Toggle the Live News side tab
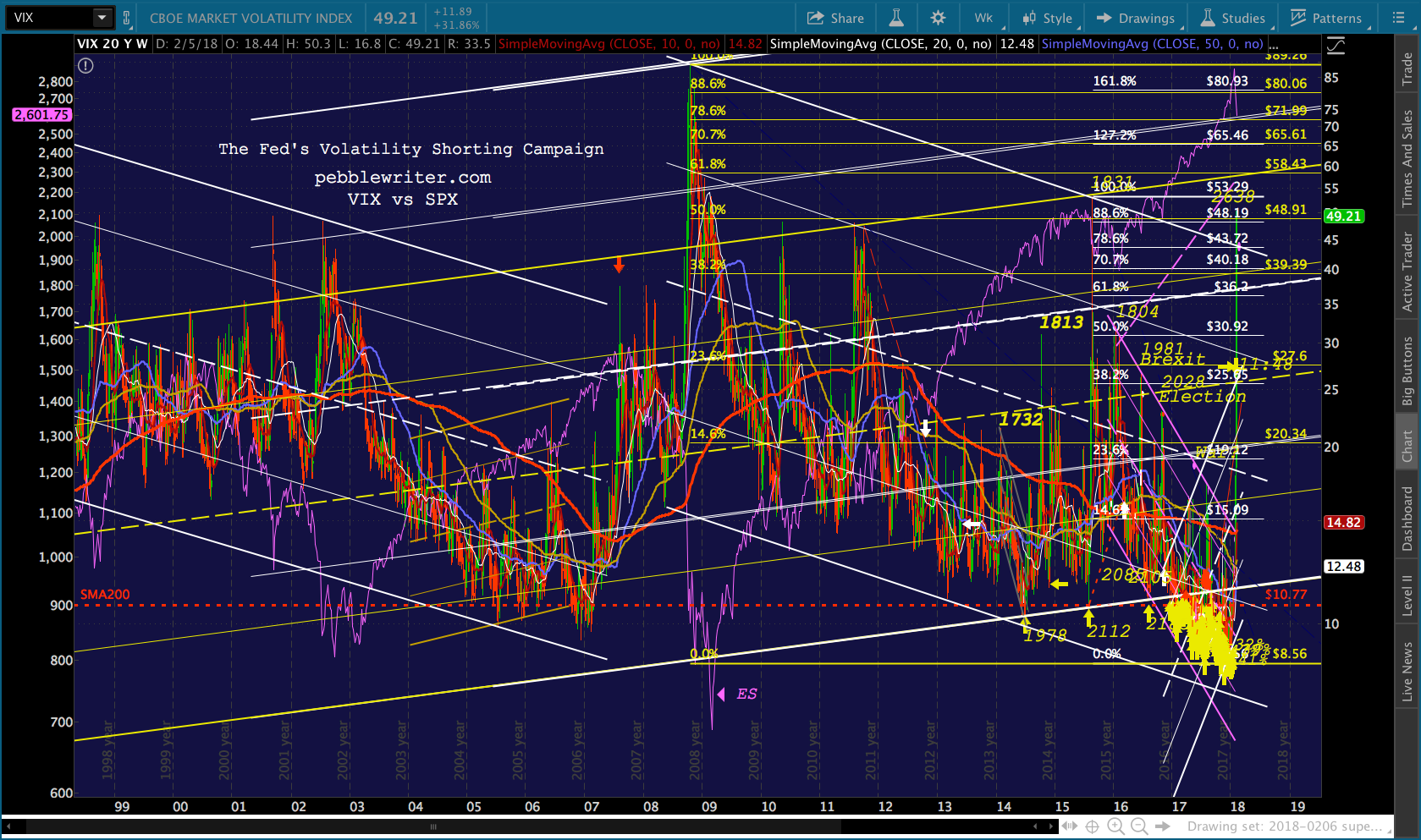Screen dimensions: 1421x840 pyautogui.click(x=1407, y=672)
